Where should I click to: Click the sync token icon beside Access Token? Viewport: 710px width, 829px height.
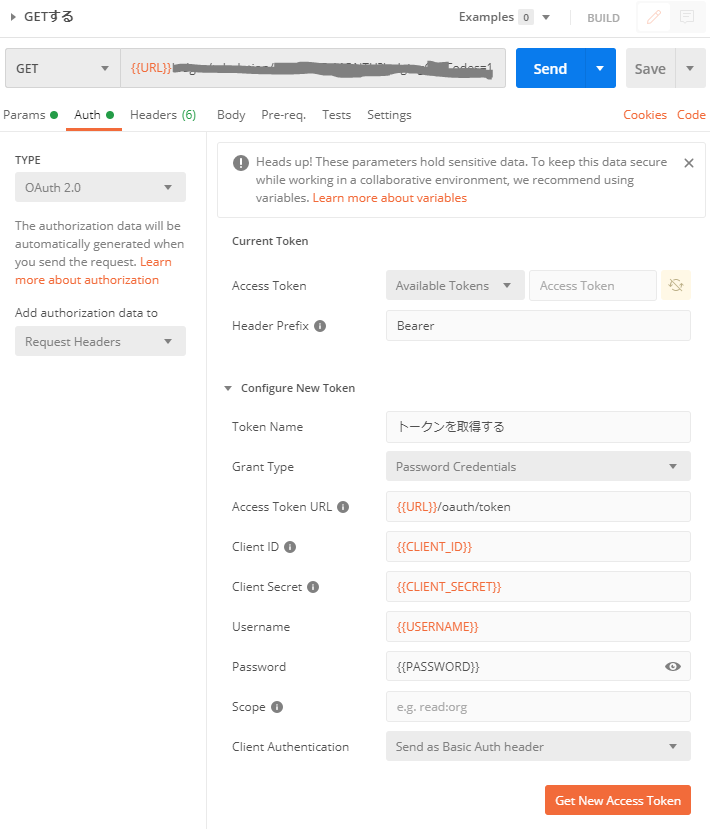(x=676, y=285)
